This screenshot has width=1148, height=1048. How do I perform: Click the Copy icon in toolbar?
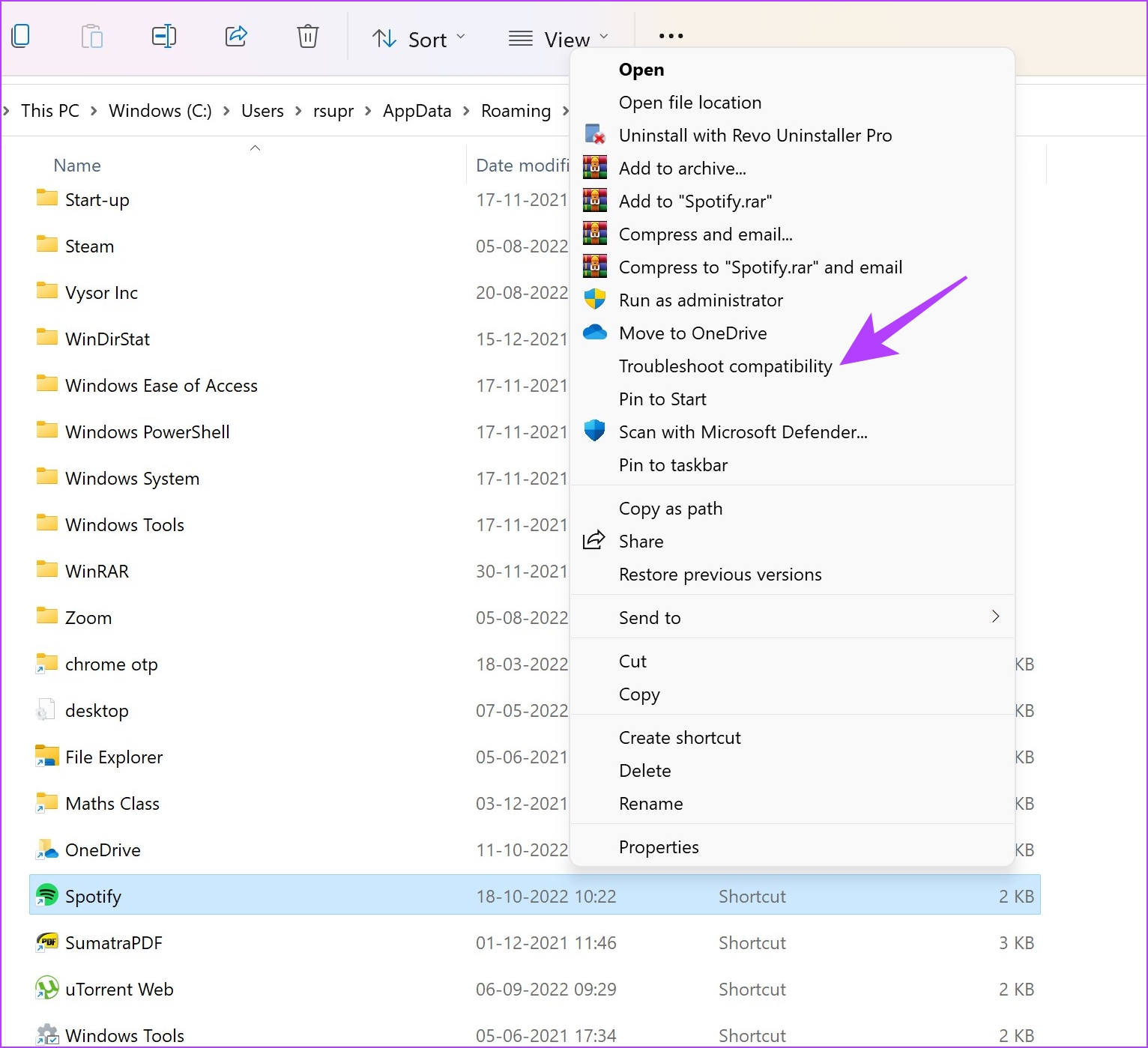coord(21,36)
